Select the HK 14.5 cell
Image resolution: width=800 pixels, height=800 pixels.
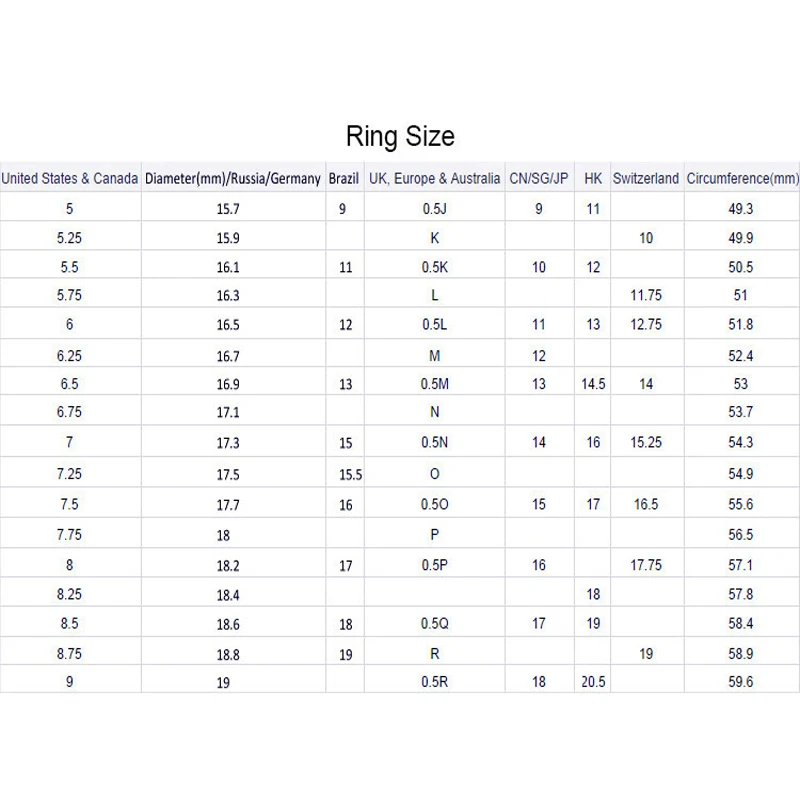593,384
